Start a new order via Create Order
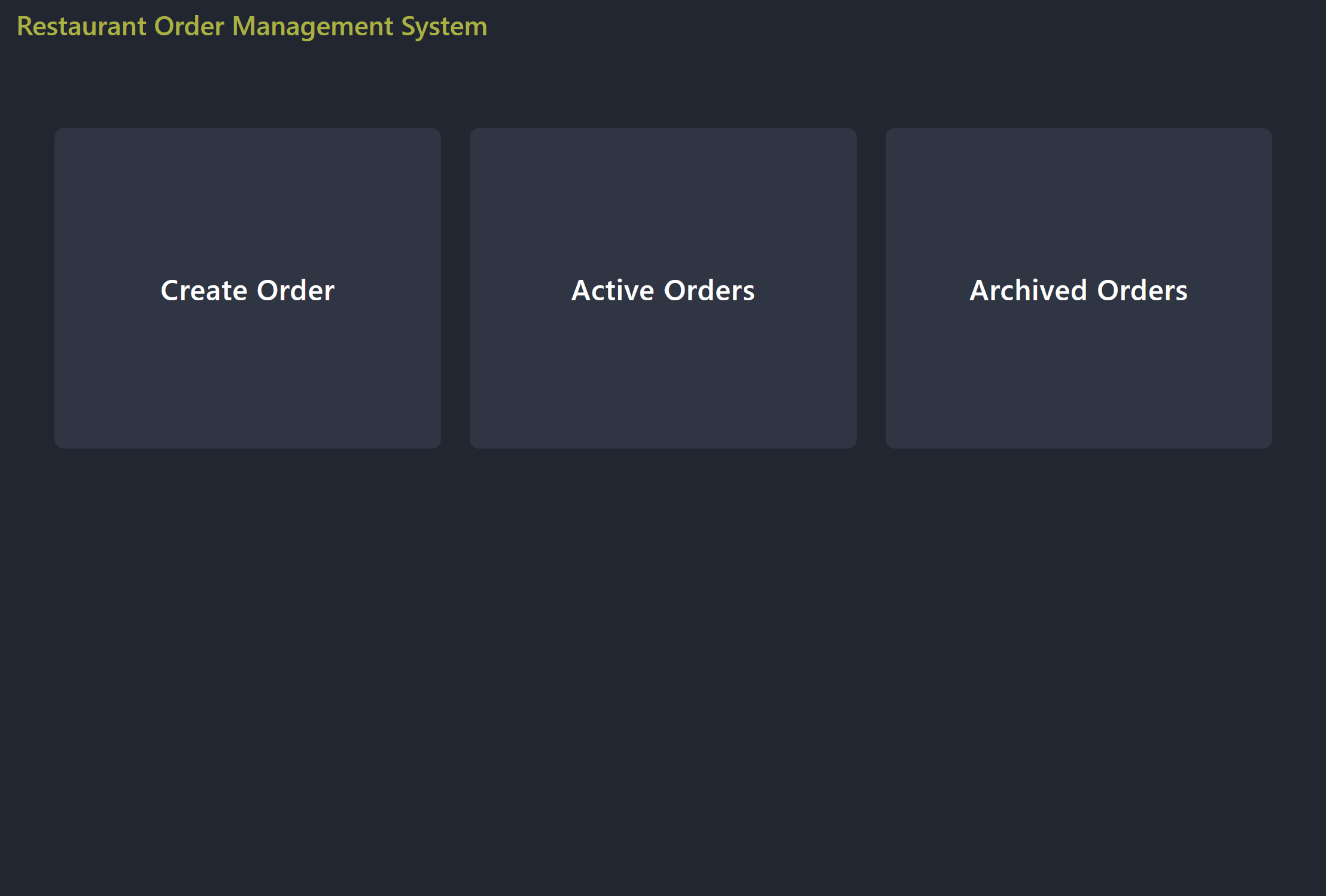The height and width of the screenshot is (896, 1326). (x=247, y=289)
